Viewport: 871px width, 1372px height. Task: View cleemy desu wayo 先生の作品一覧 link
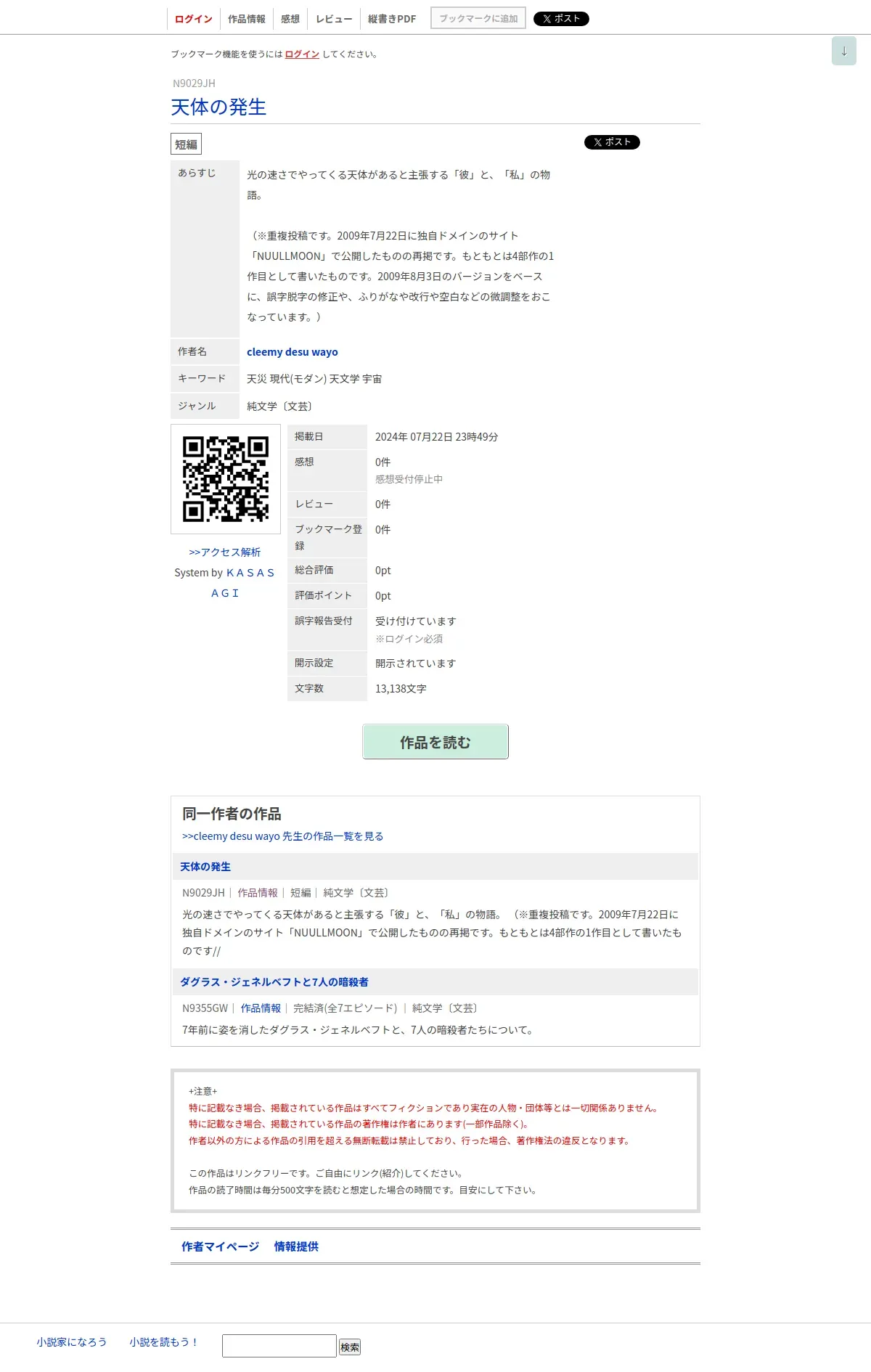(x=282, y=836)
